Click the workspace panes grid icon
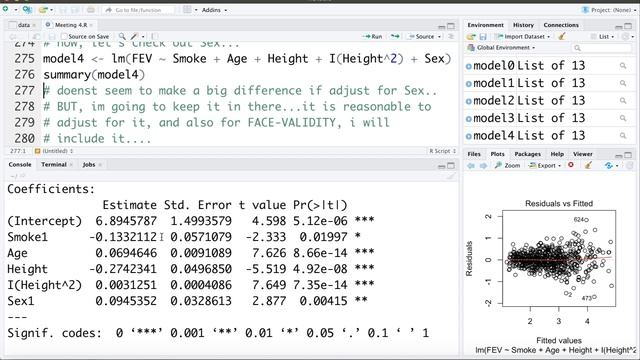Viewport: 640px width, 360px height. click(187, 9)
